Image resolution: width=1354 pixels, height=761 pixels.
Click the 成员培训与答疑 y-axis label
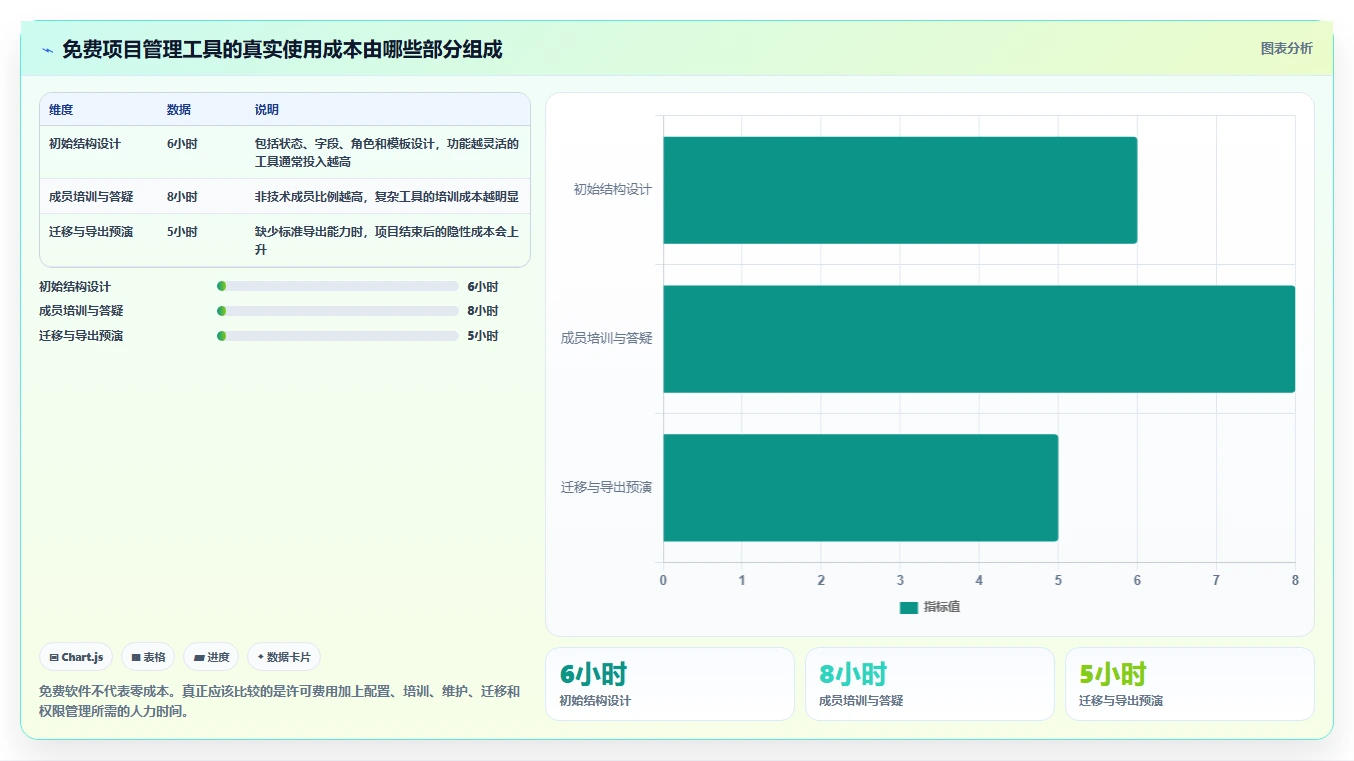click(x=606, y=339)
